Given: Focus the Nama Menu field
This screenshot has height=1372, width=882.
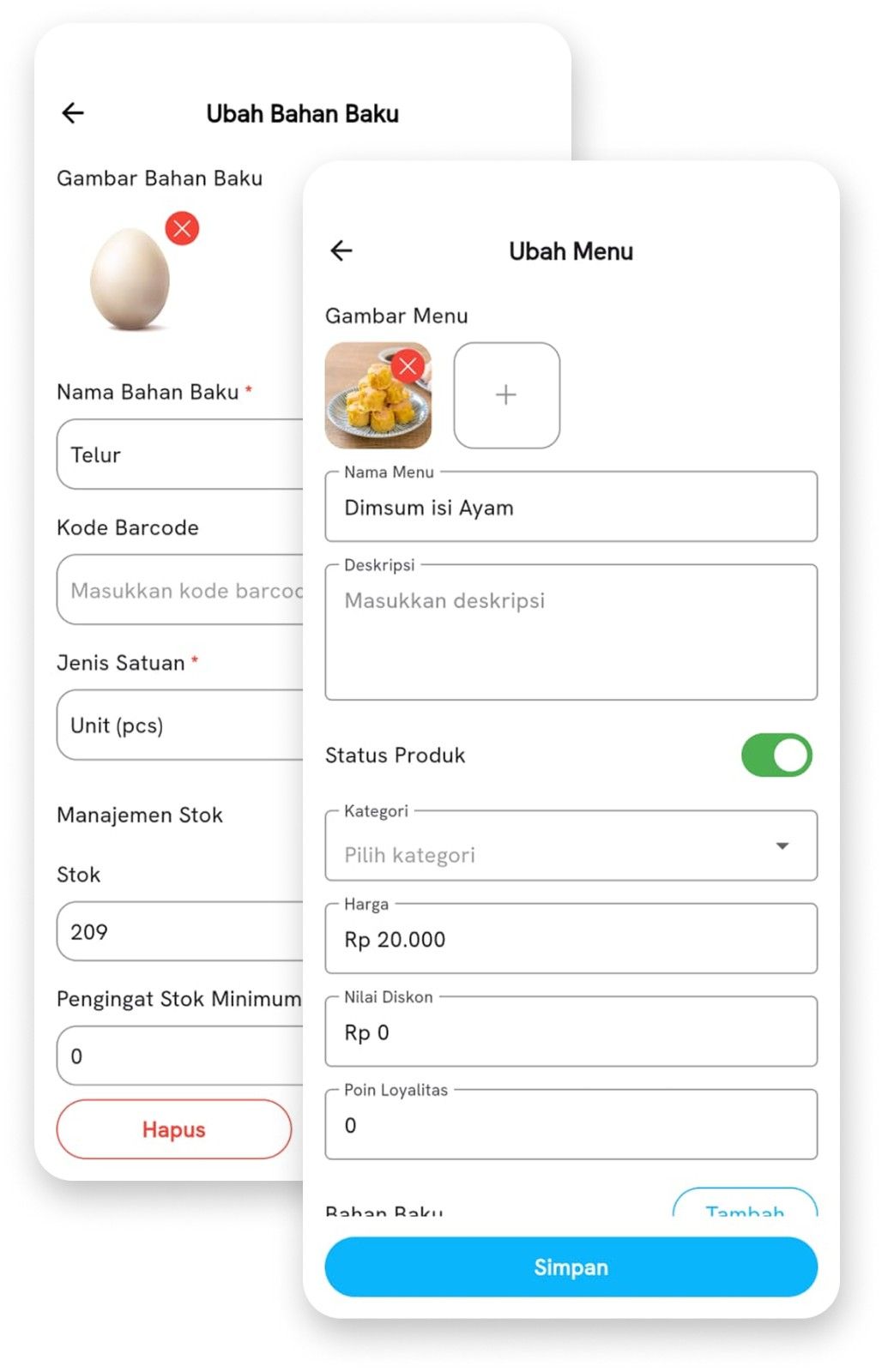Looking at the screenshot, I should tap(571, 507).
